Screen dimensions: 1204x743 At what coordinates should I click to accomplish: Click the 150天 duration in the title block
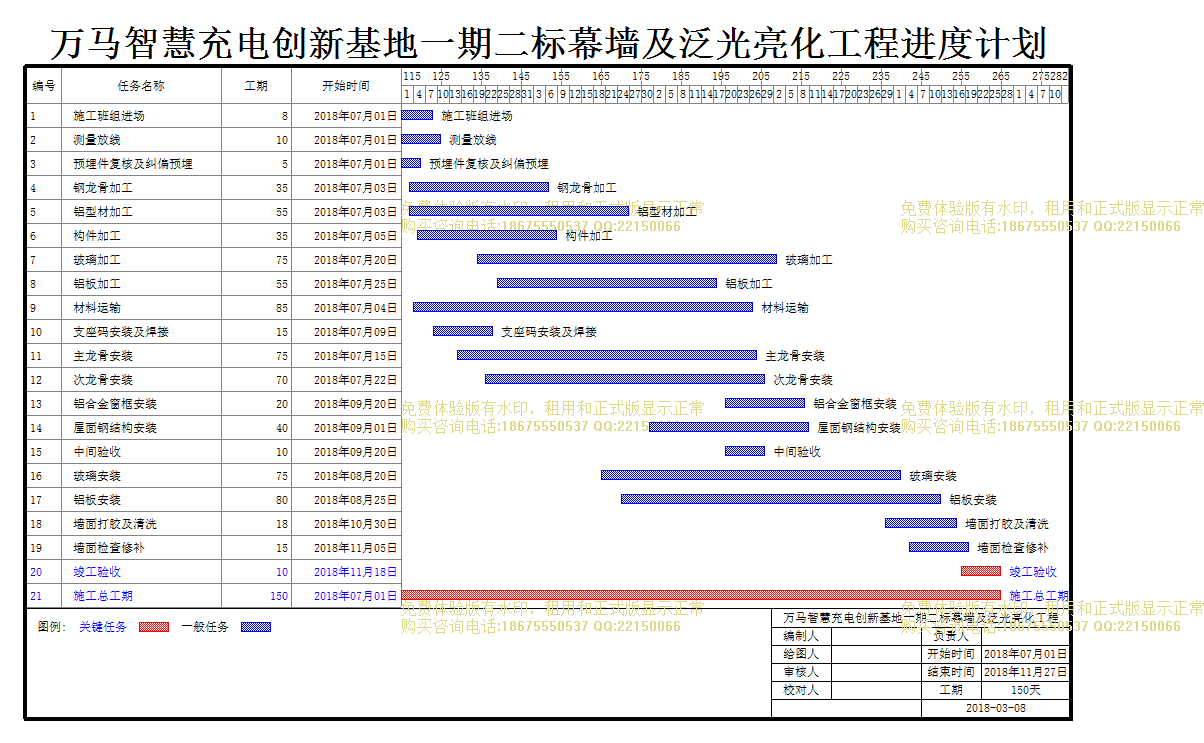(1025, 690)
